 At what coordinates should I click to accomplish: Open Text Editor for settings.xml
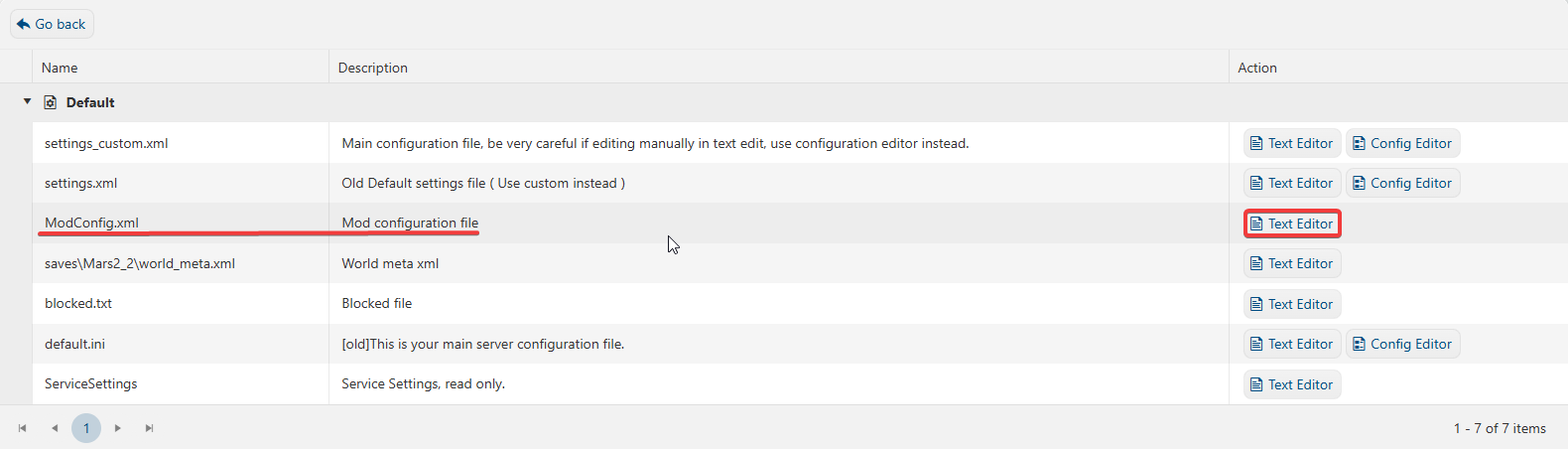pyautogui.click(x=1291, y=183)
